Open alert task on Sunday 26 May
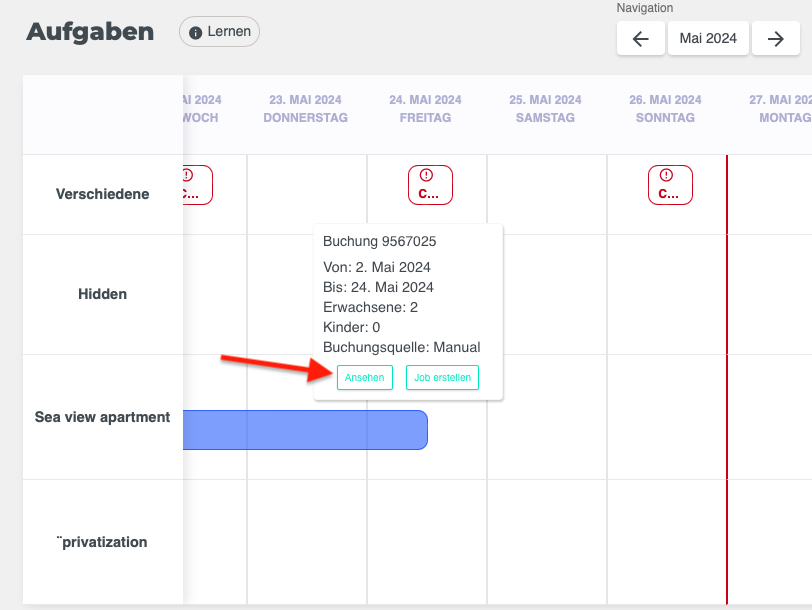Image resolution: width=812 pixels, height=610 pixels. [x=670, y=185]
